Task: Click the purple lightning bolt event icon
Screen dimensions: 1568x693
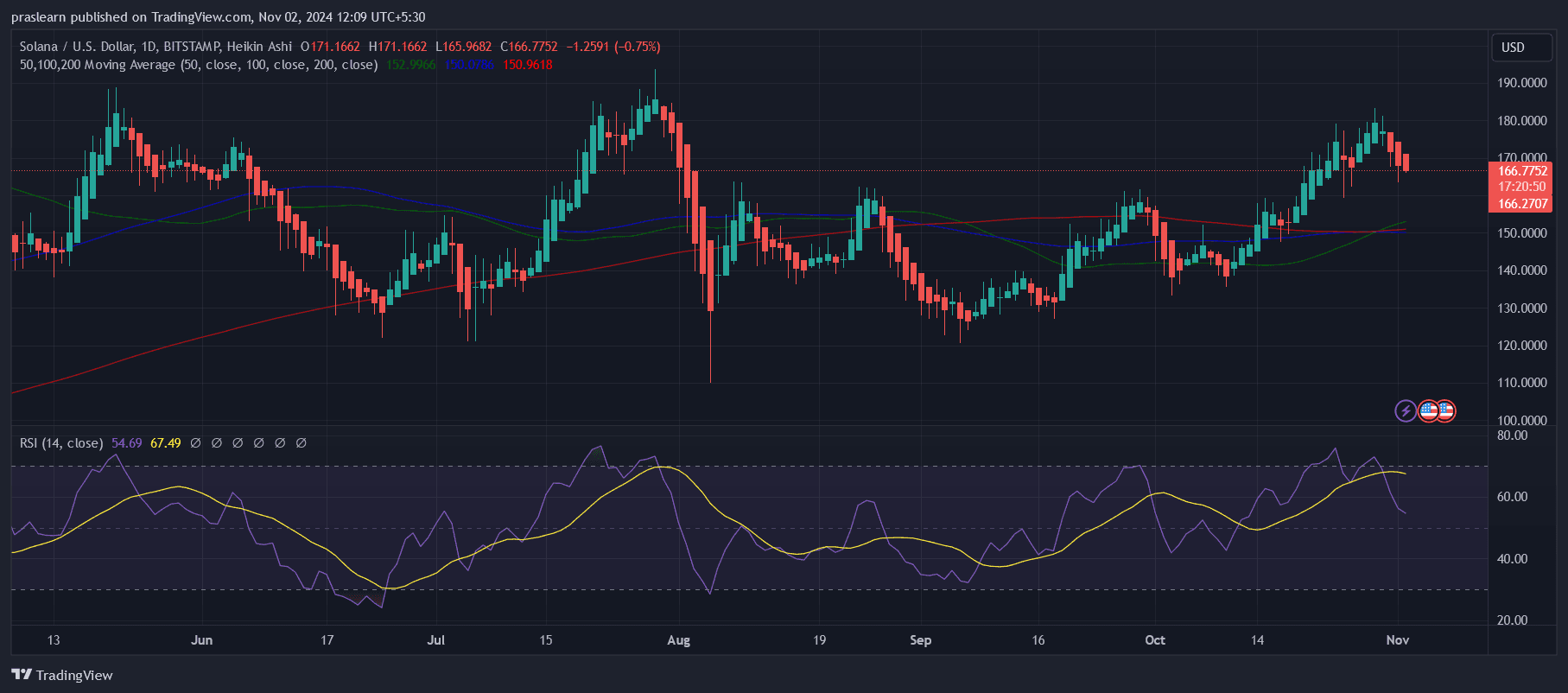Action: click(x=1406, y=410)
